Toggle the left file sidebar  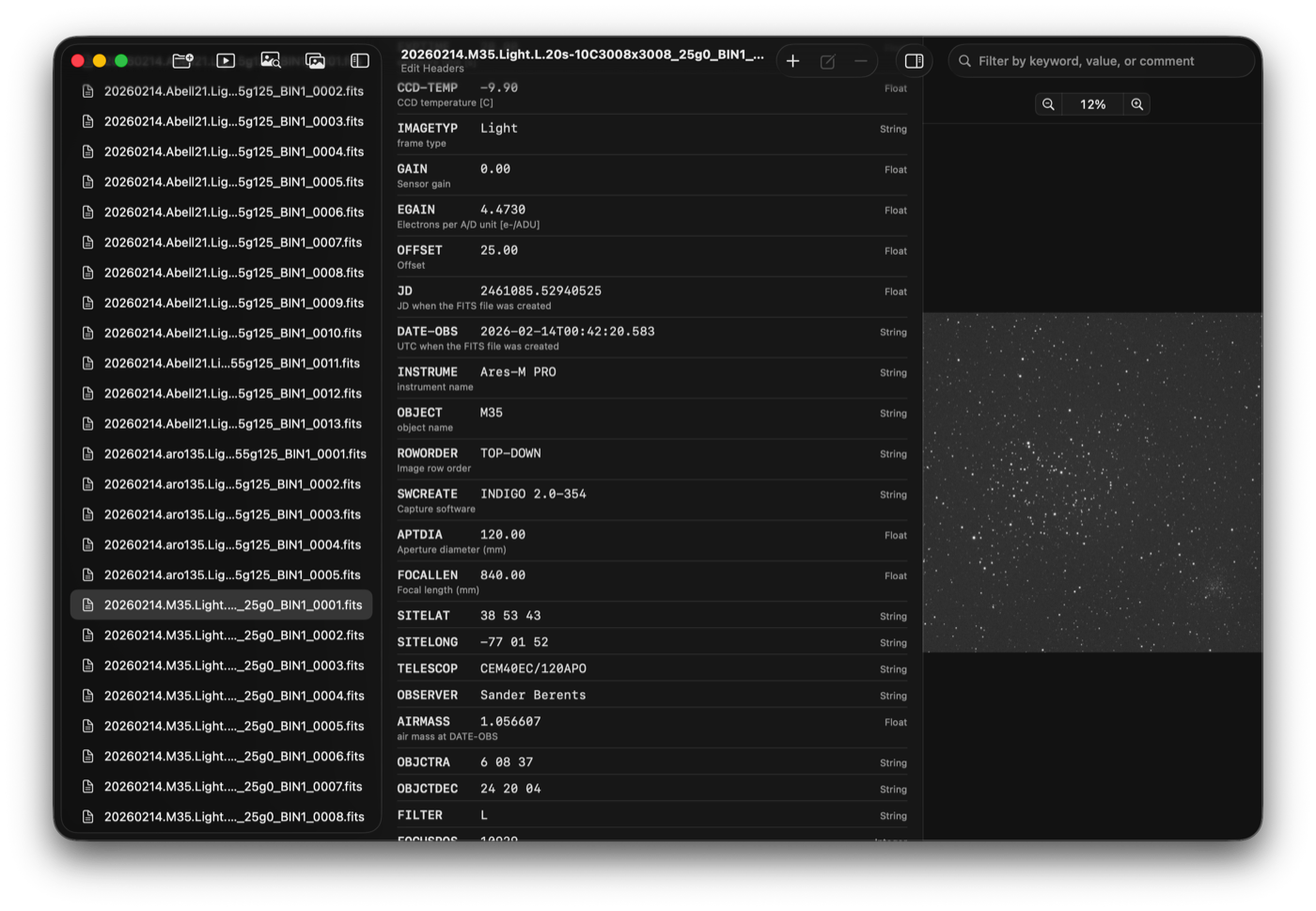(360, 60)
